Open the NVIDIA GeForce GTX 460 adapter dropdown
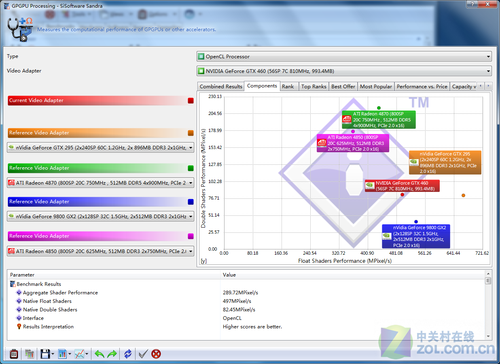The image size is (500, 364). point(344,71)
